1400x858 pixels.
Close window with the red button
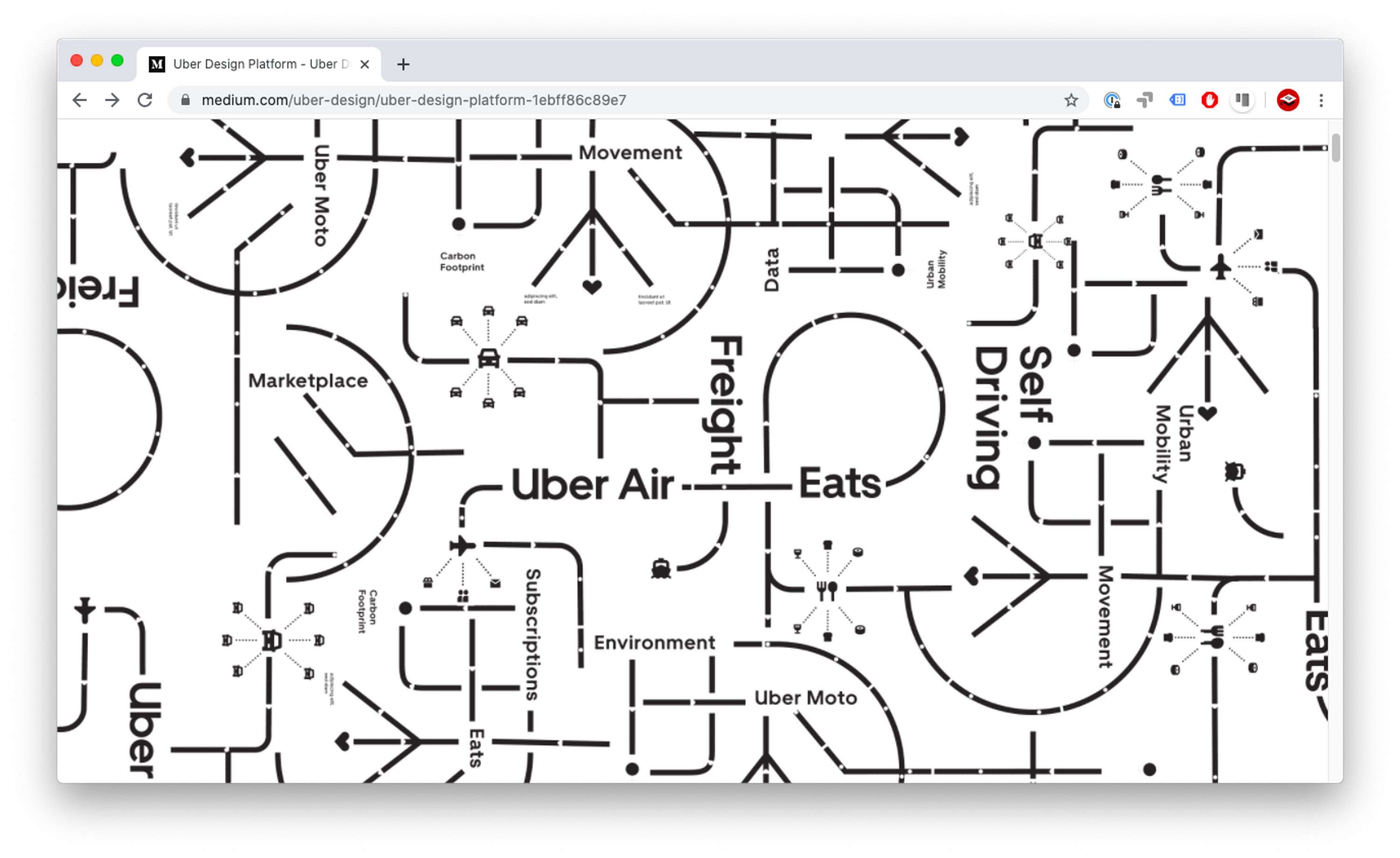(77, 61)
